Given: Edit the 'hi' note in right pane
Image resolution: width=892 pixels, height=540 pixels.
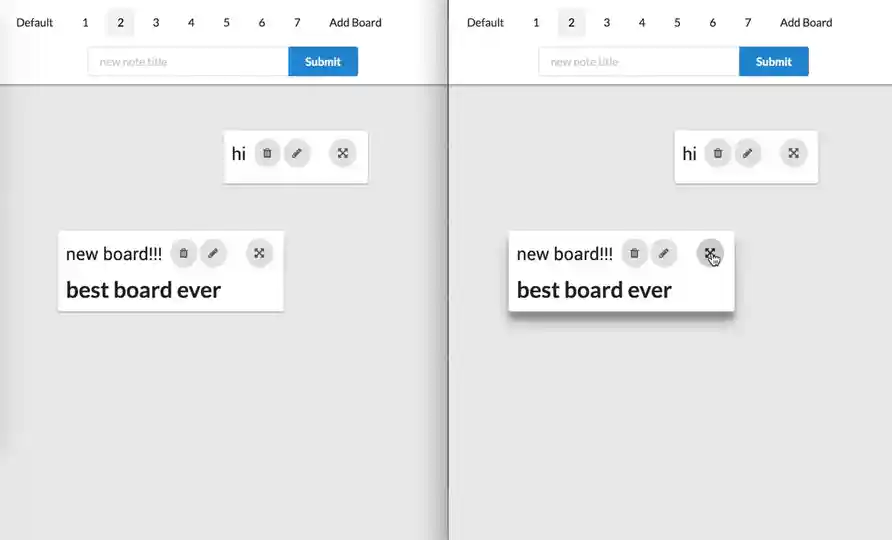Looking at the screenshot, I should click(x=748, y=153).
